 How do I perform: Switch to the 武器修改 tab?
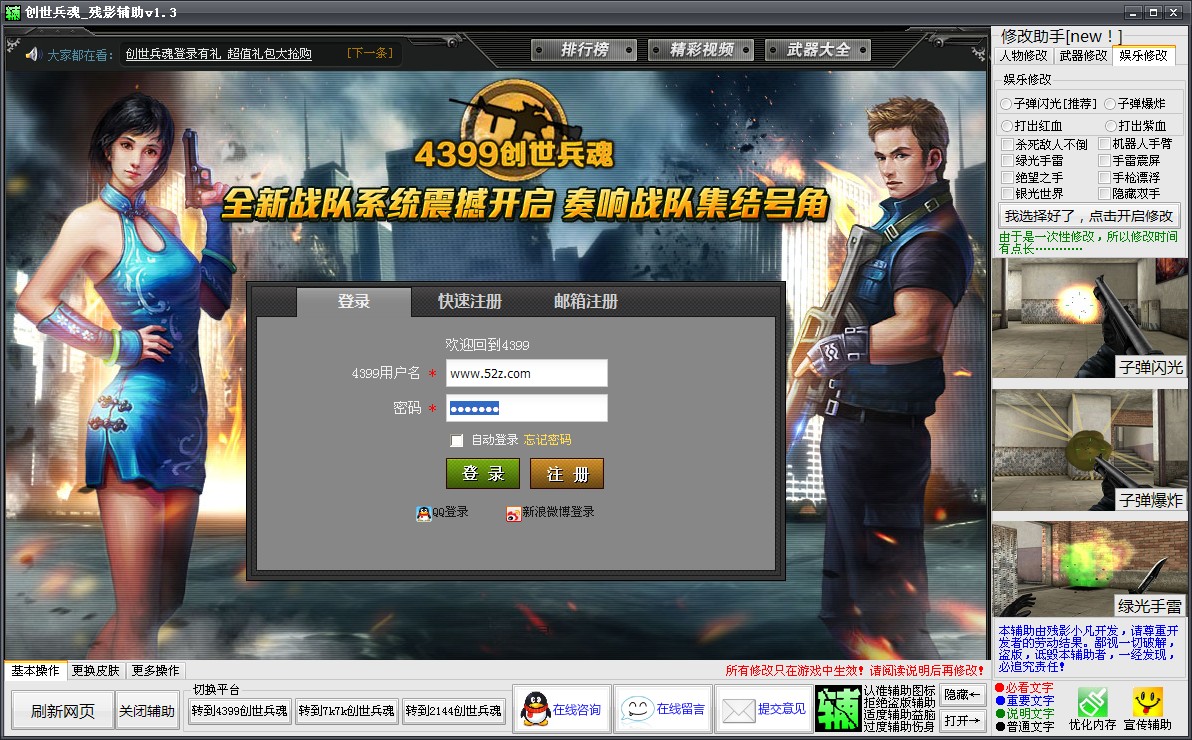click(x=1083, y=56)
